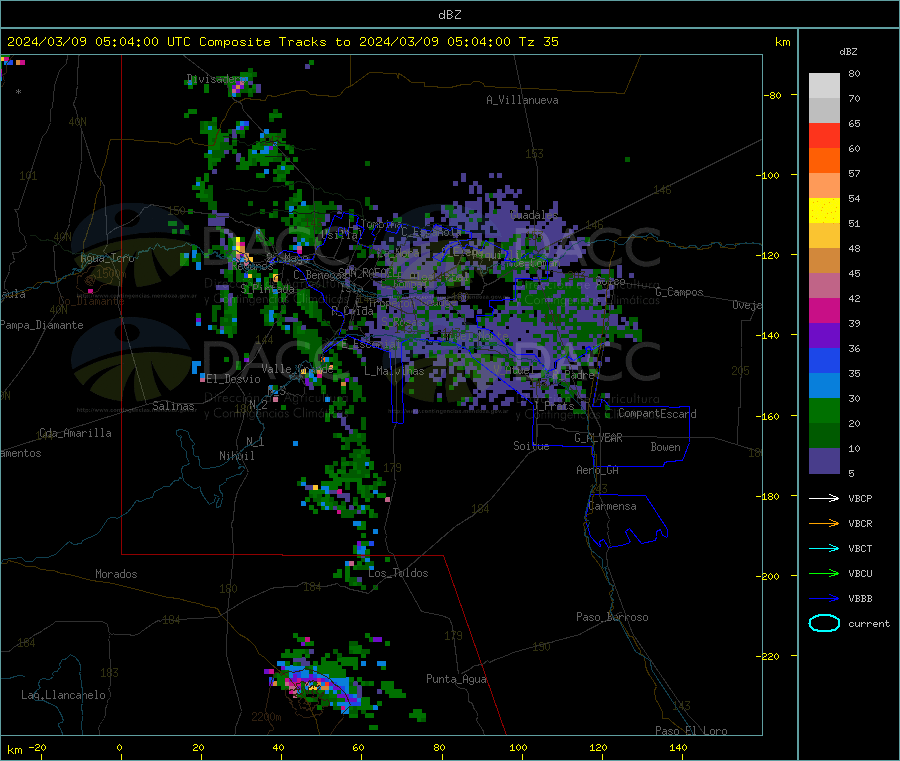Click the CompantEscard map label
This screenshot has height=761, width=900.
(657, 414)
